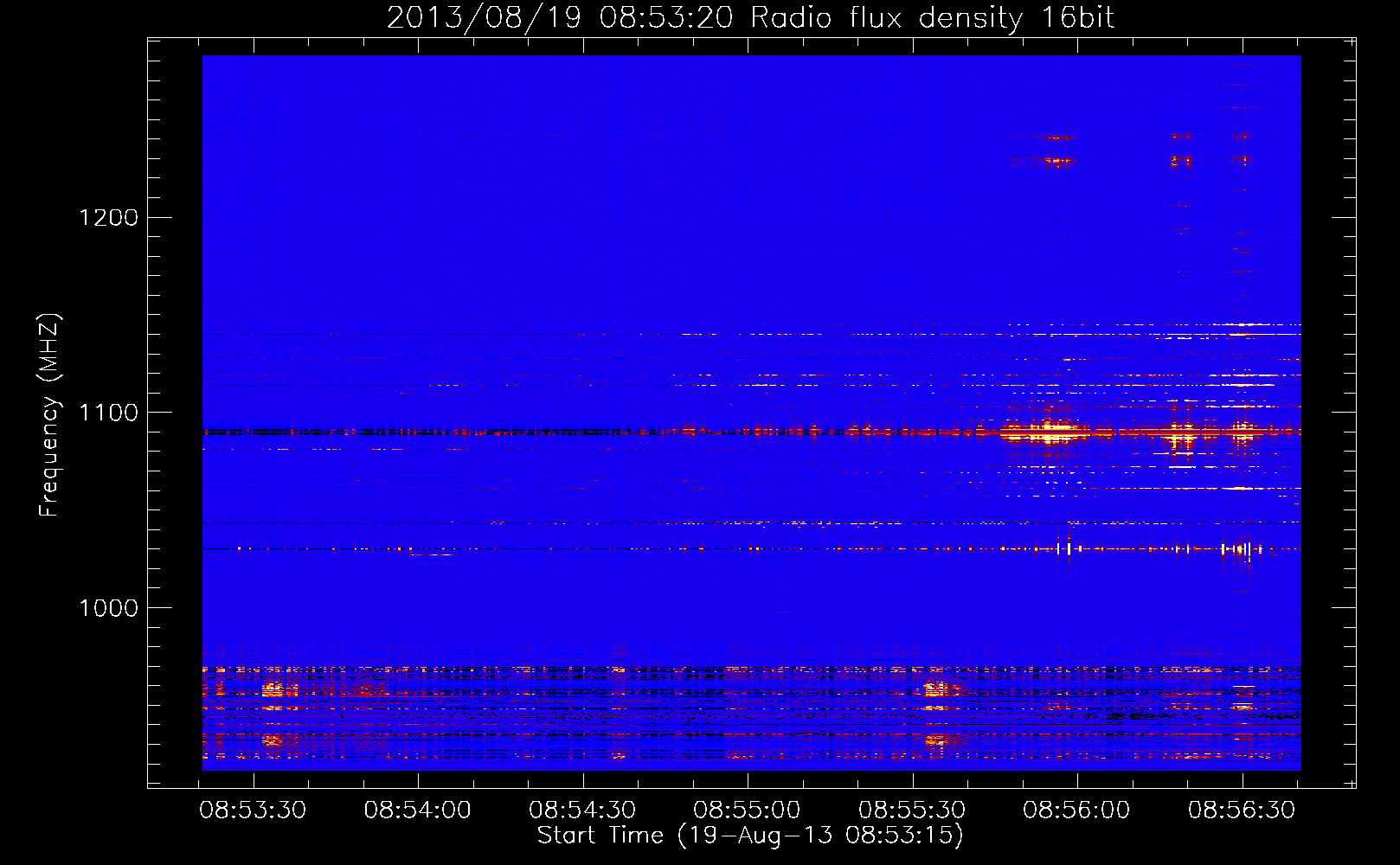1400x865 pixels.
Task: Select the 'Frequency (MHZ)' y-axis label
Action: (x=50, y=415)
